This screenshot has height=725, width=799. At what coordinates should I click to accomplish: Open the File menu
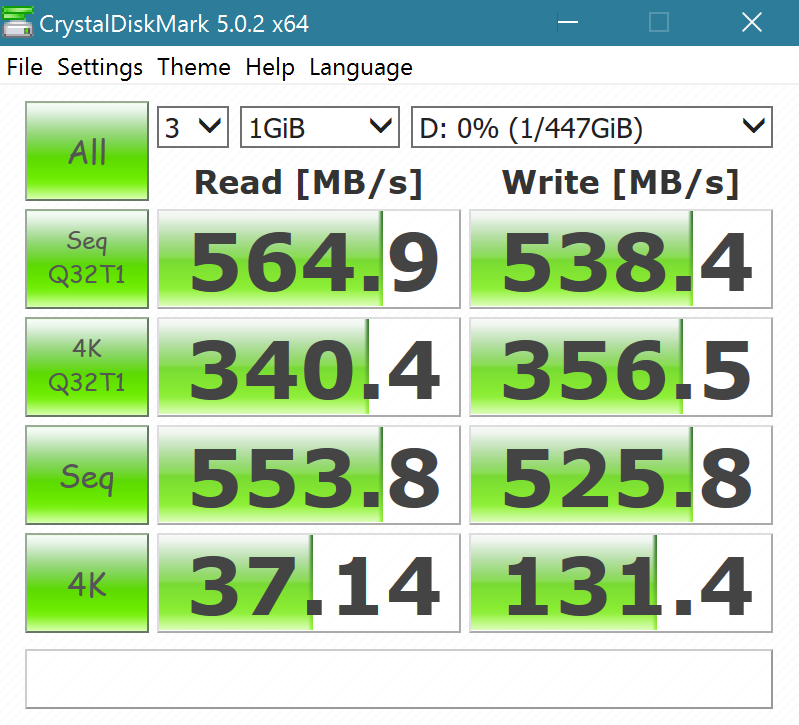pos(24,67)
